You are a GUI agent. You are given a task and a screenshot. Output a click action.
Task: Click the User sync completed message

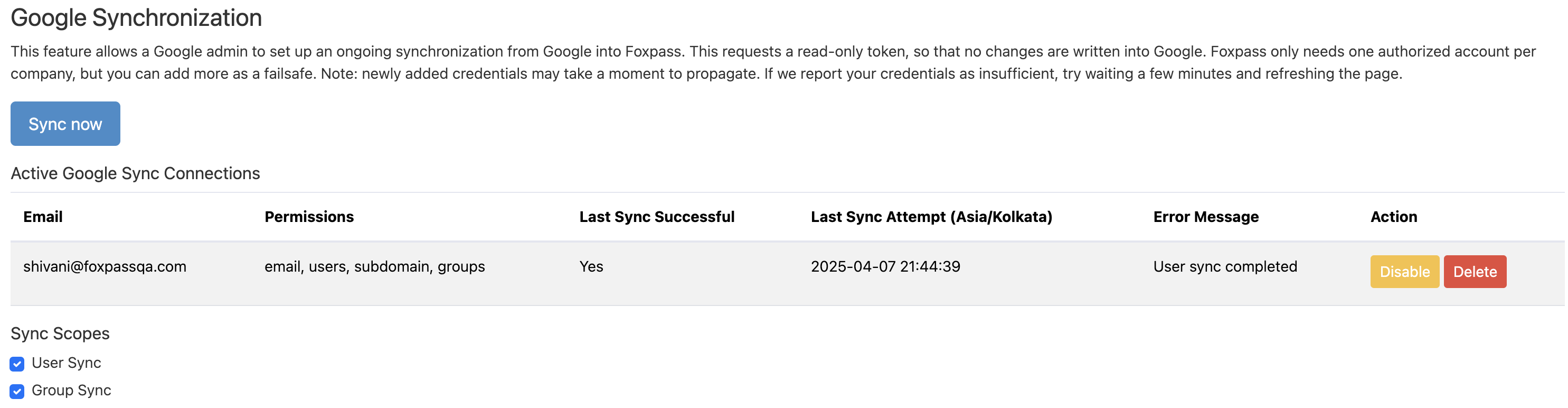pos(1225,267)
